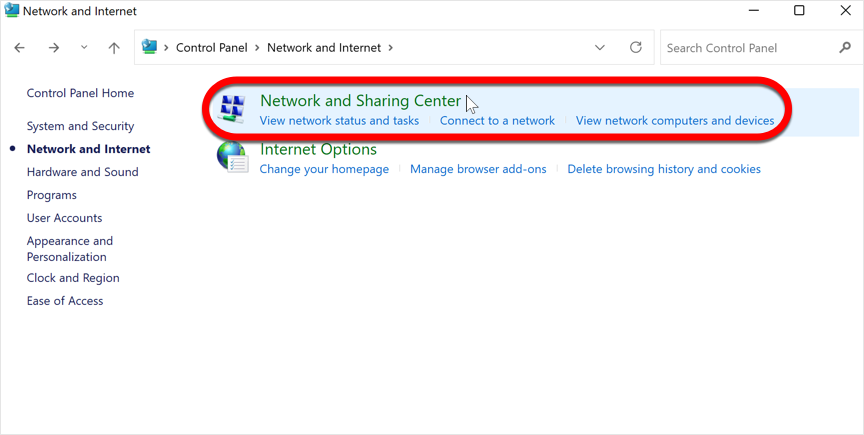864x435 pixels.
Task: Open the Internet Options heading
Action: [318, 149]
